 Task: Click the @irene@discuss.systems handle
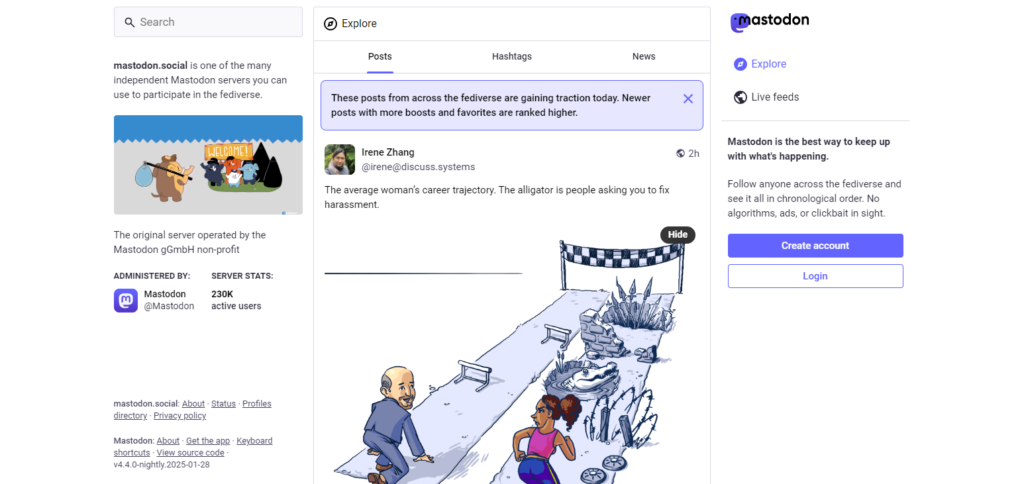pos(418,167)
